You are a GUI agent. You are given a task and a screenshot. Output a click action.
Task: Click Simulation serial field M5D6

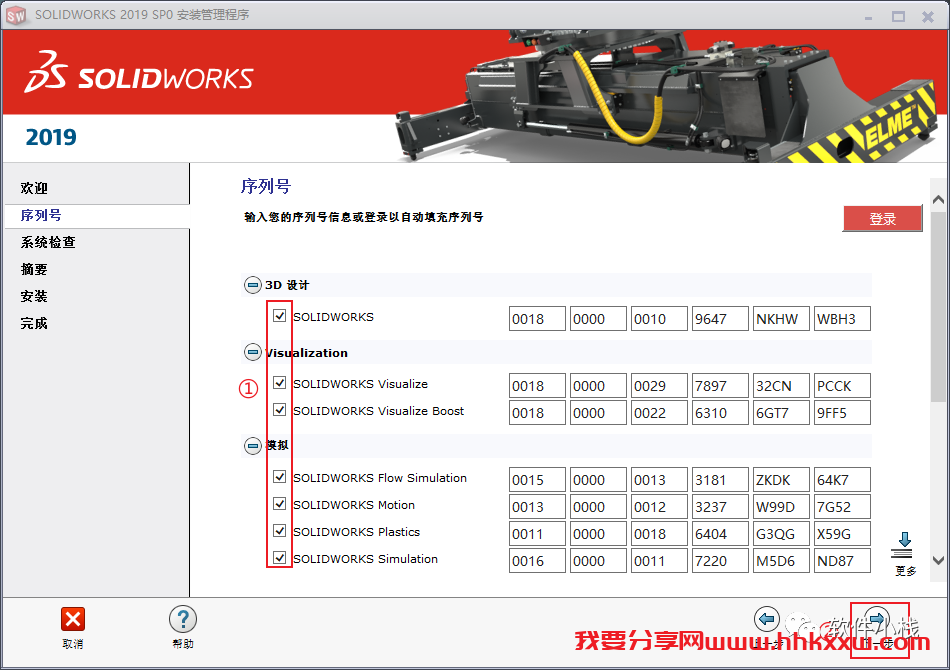tap(782, 560)
